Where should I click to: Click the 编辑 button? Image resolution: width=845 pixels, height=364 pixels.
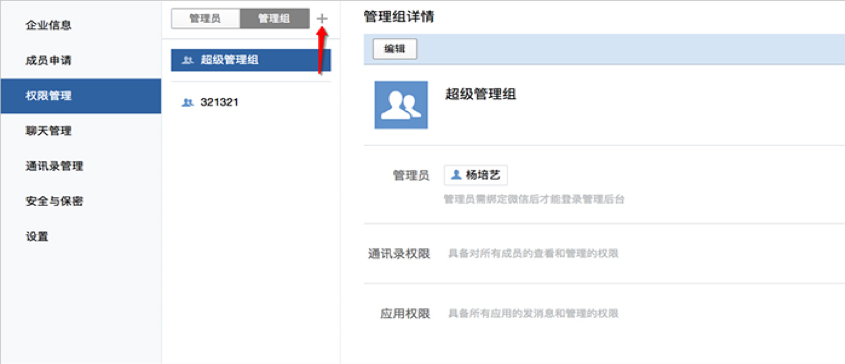point(395,49)
